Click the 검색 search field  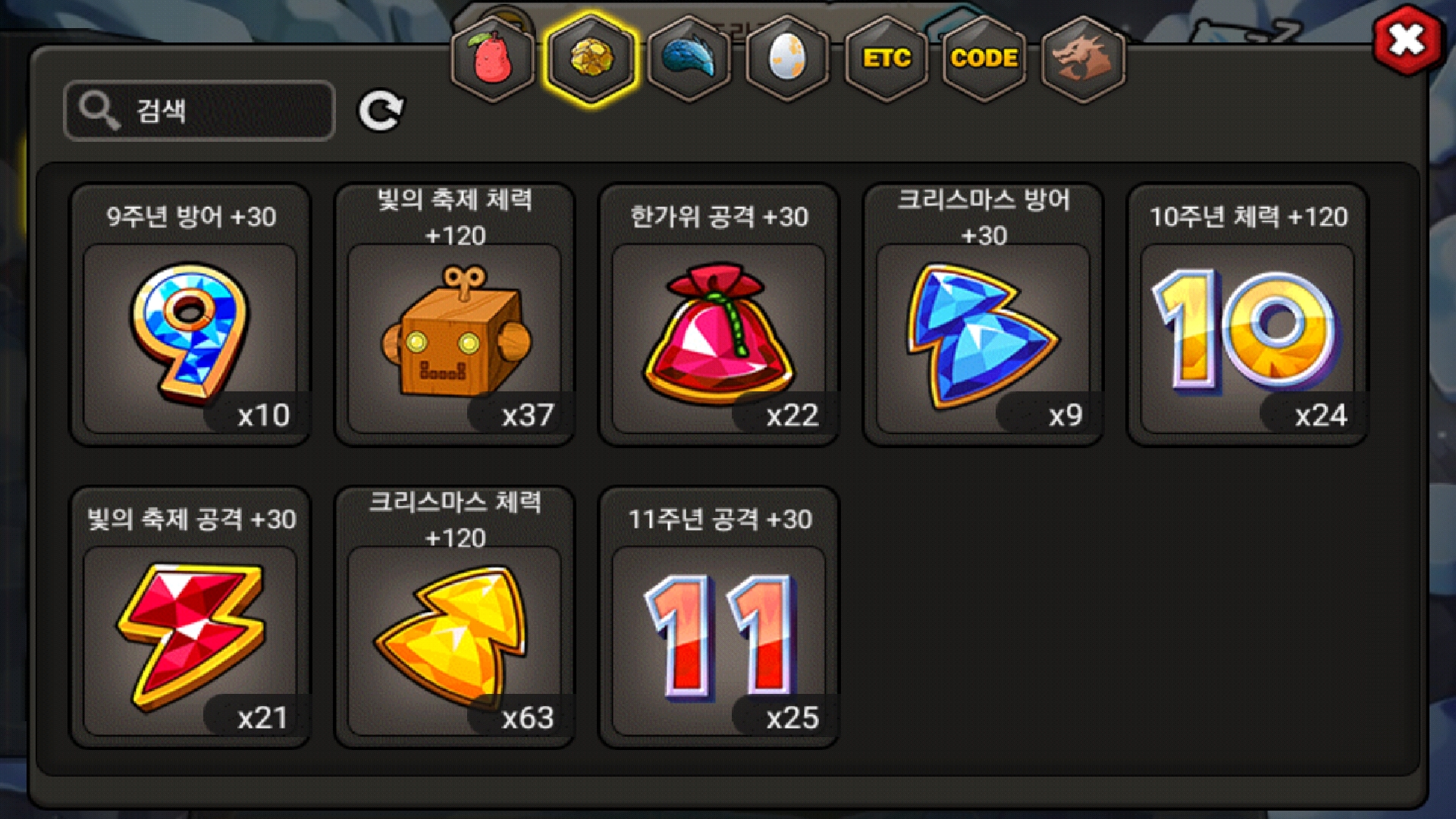point(199,111)
